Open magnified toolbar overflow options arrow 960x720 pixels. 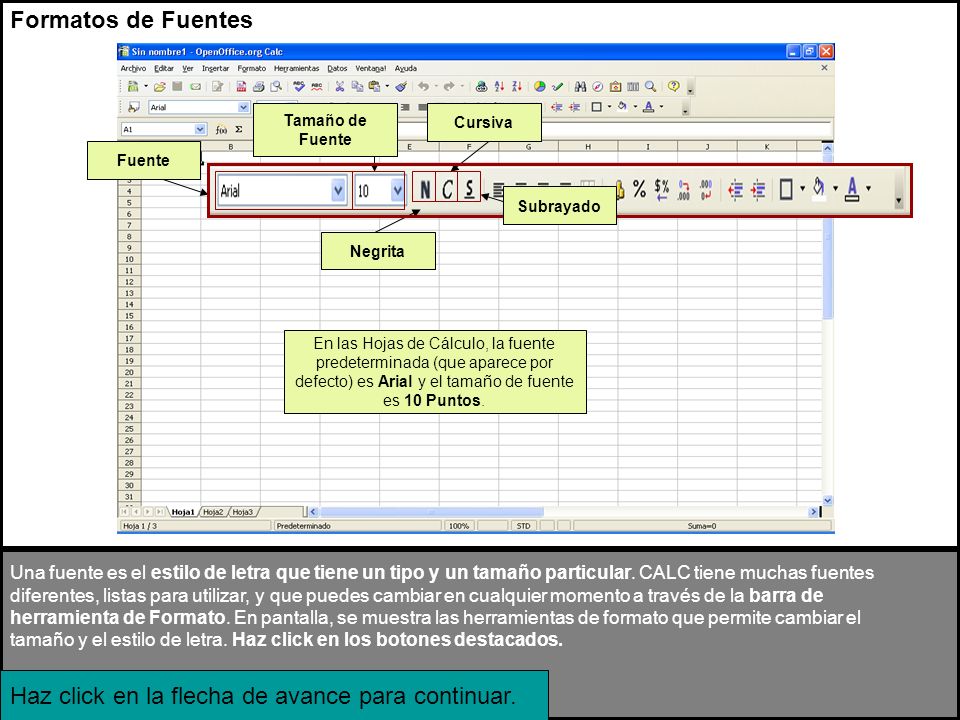tap(898, 200)
